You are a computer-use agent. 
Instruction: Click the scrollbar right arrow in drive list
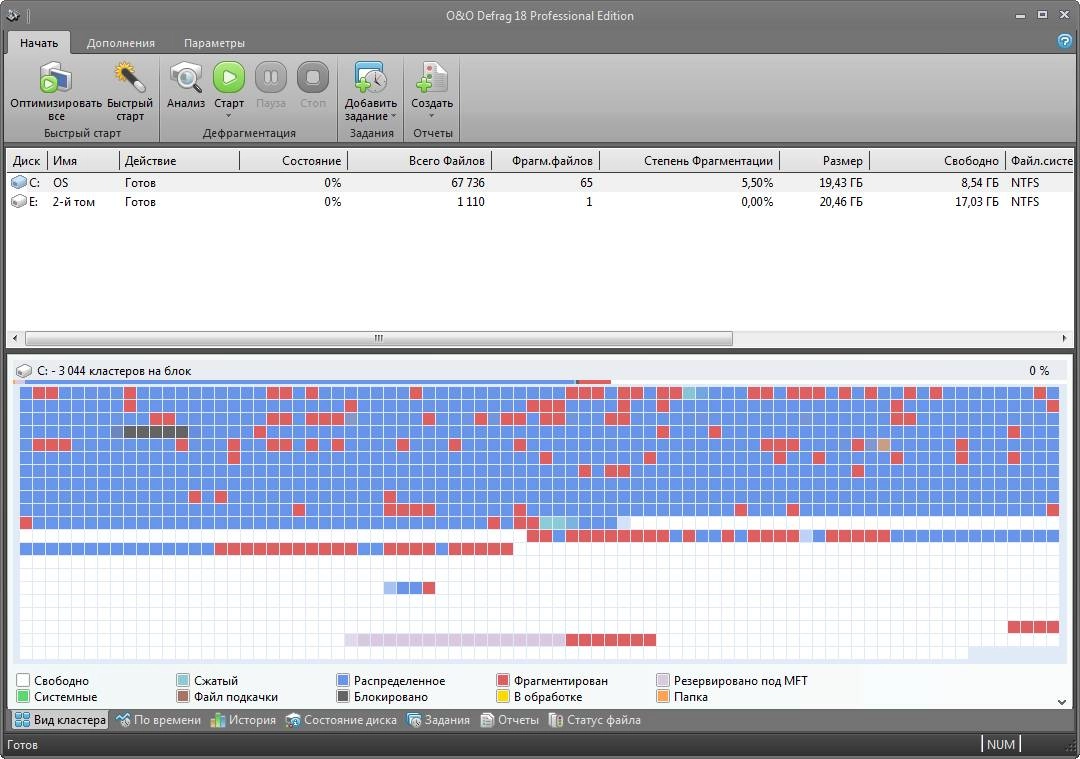tap(1064, 338)
